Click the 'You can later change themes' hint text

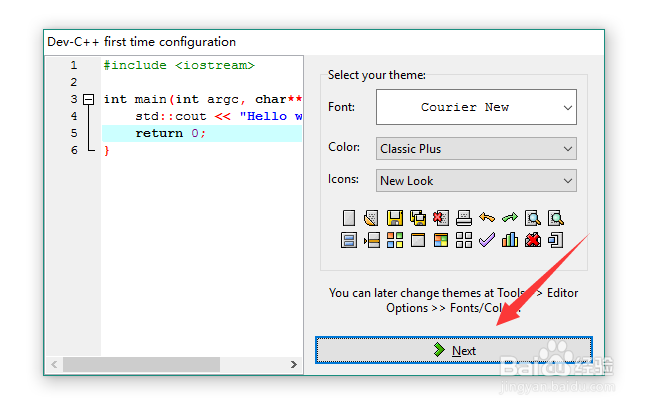453,301
